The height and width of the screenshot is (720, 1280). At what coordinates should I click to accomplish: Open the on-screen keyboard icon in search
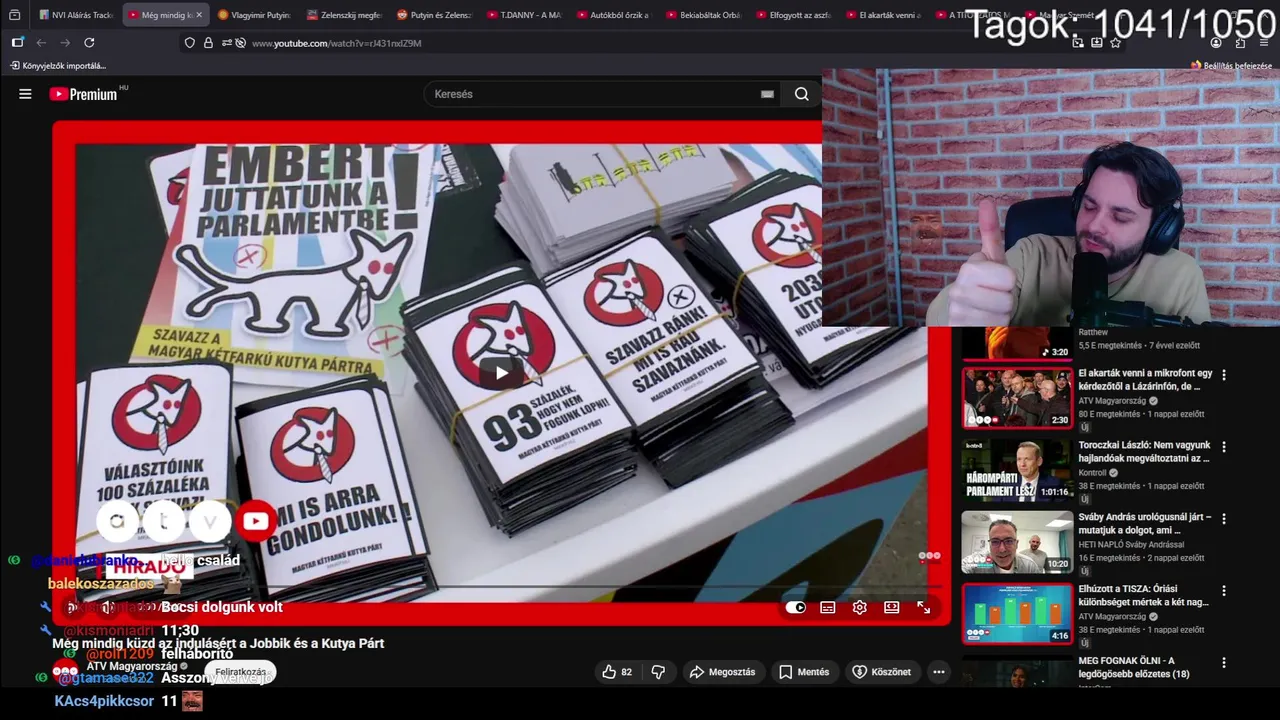pos(767,94)
